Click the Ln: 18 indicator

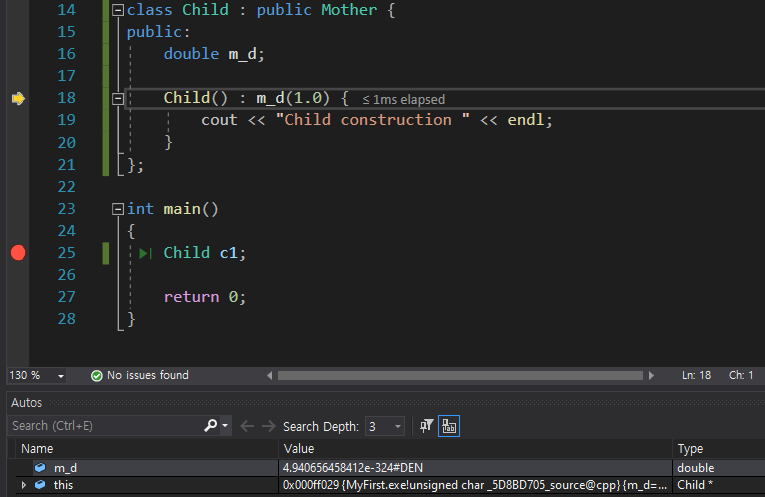coord(696,375)
